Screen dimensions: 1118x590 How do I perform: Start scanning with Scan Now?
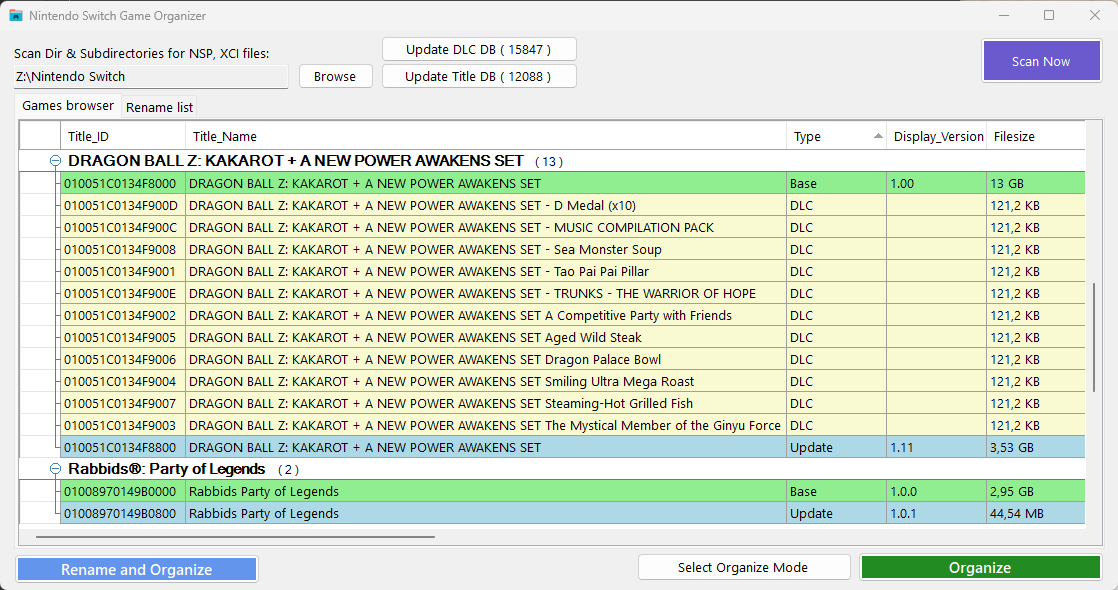[1041, 61]
